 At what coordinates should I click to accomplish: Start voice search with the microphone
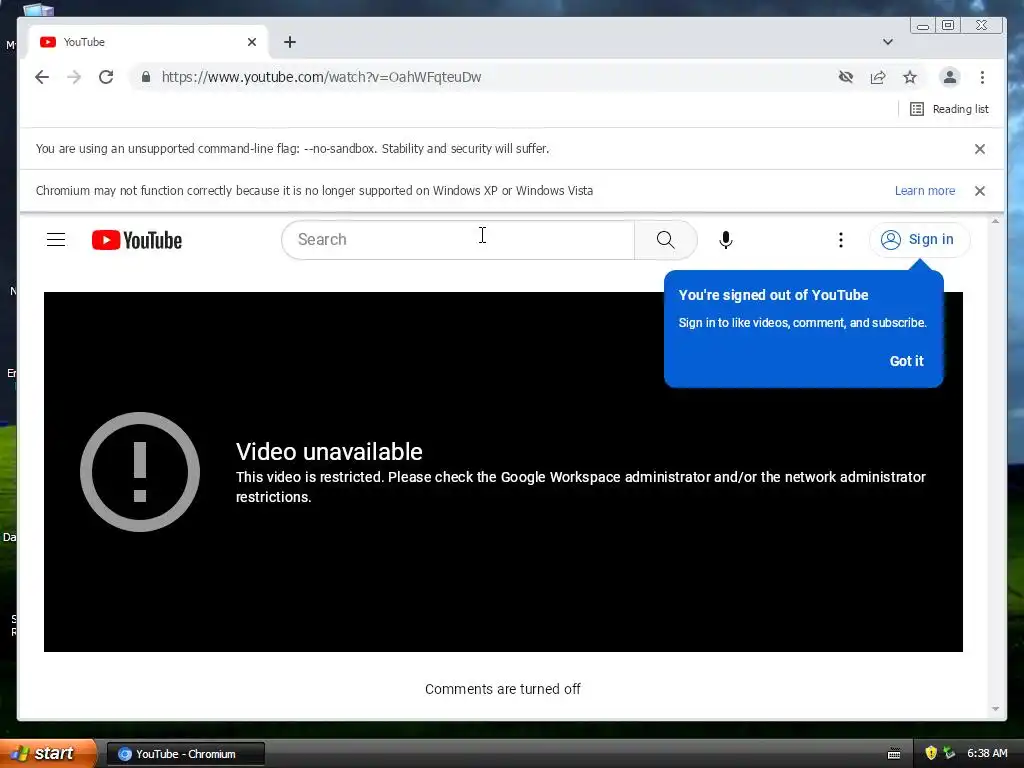point(726,240)
